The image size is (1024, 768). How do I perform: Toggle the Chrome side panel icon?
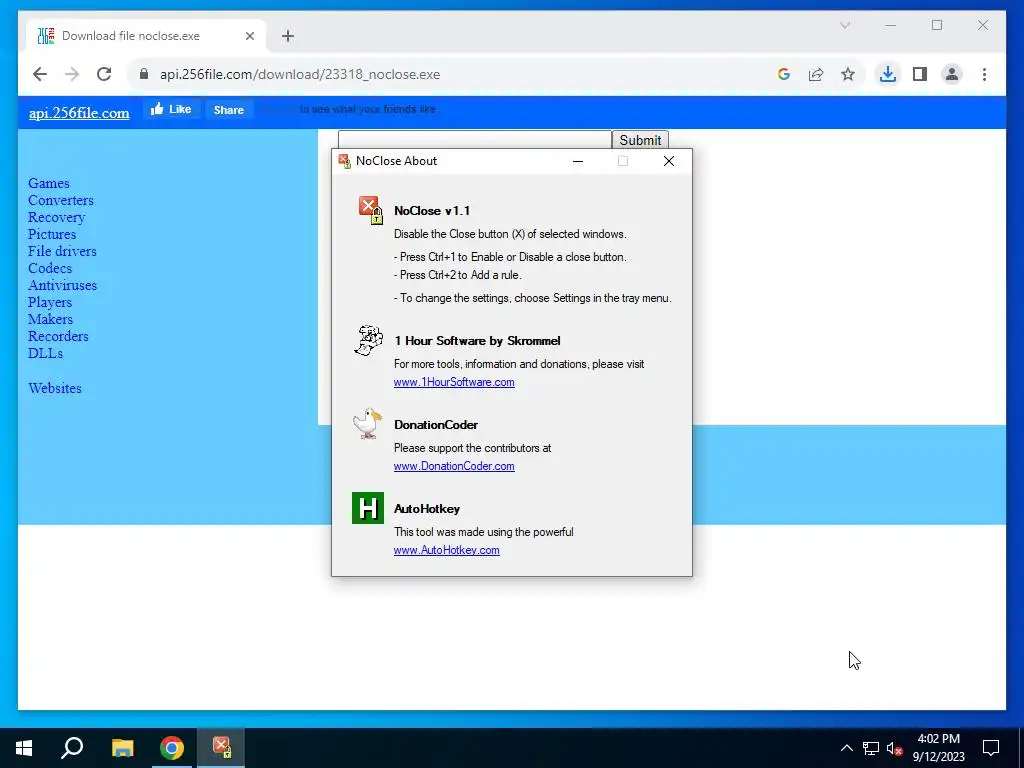[920, 74]
